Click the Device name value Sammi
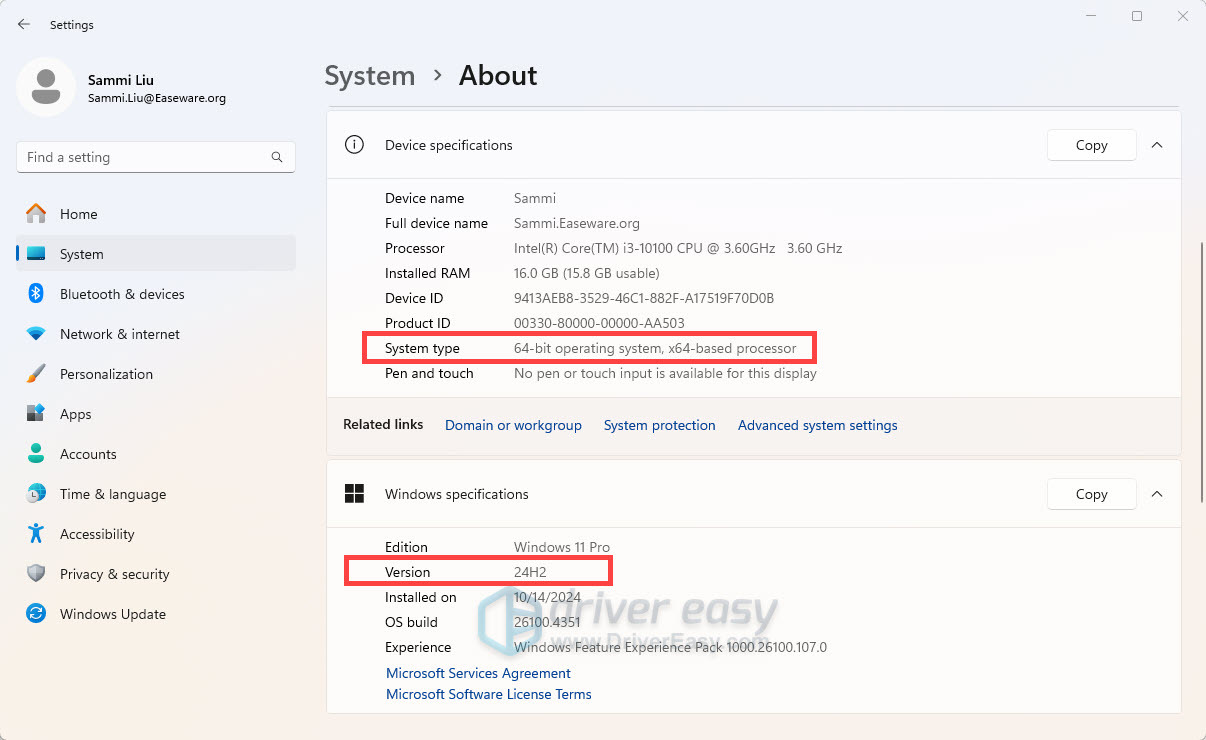The width and height of the screenshot is (1206, 740). click(535, 198)
